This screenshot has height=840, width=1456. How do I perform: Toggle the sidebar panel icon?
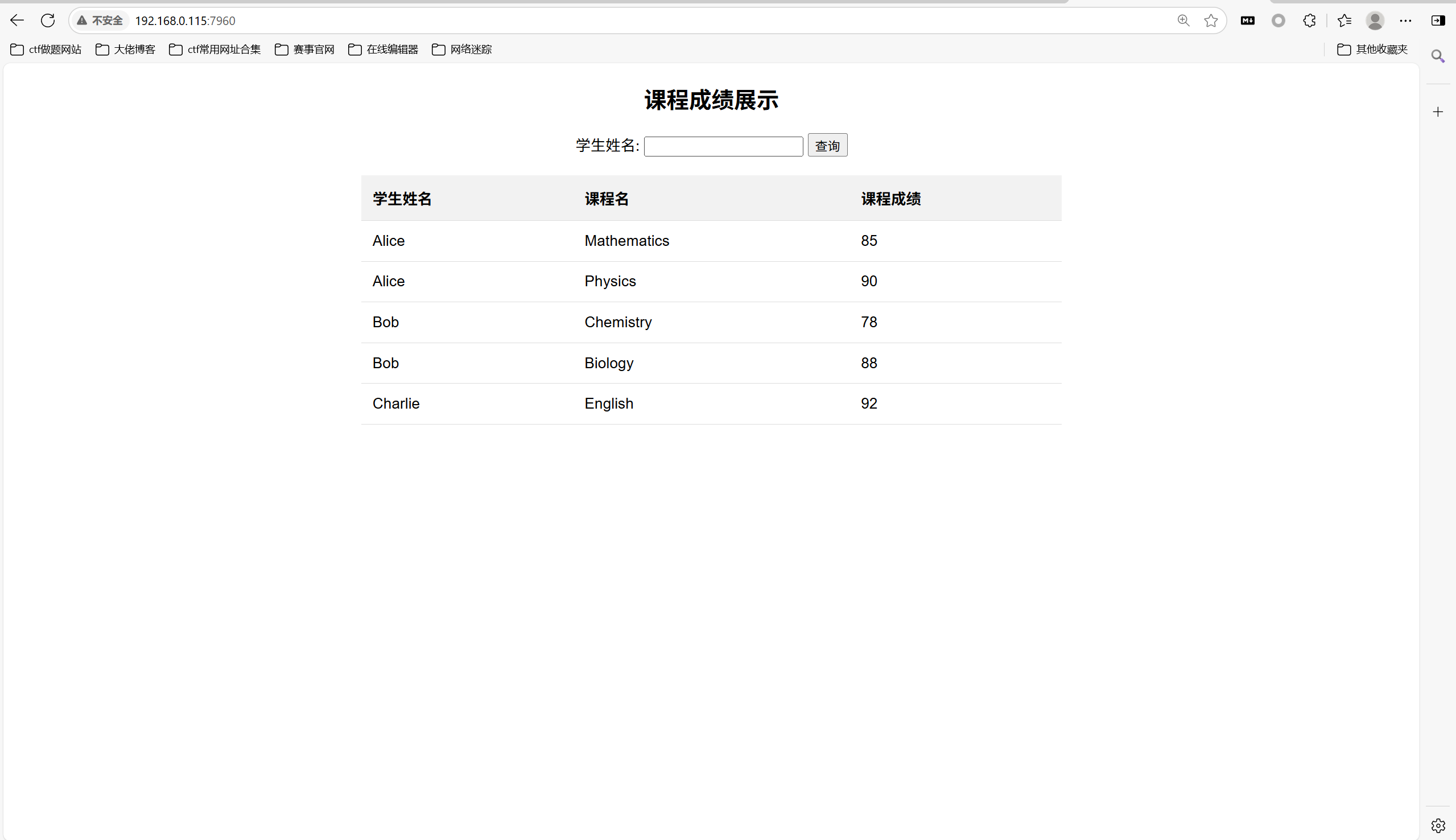point(1438,20)
